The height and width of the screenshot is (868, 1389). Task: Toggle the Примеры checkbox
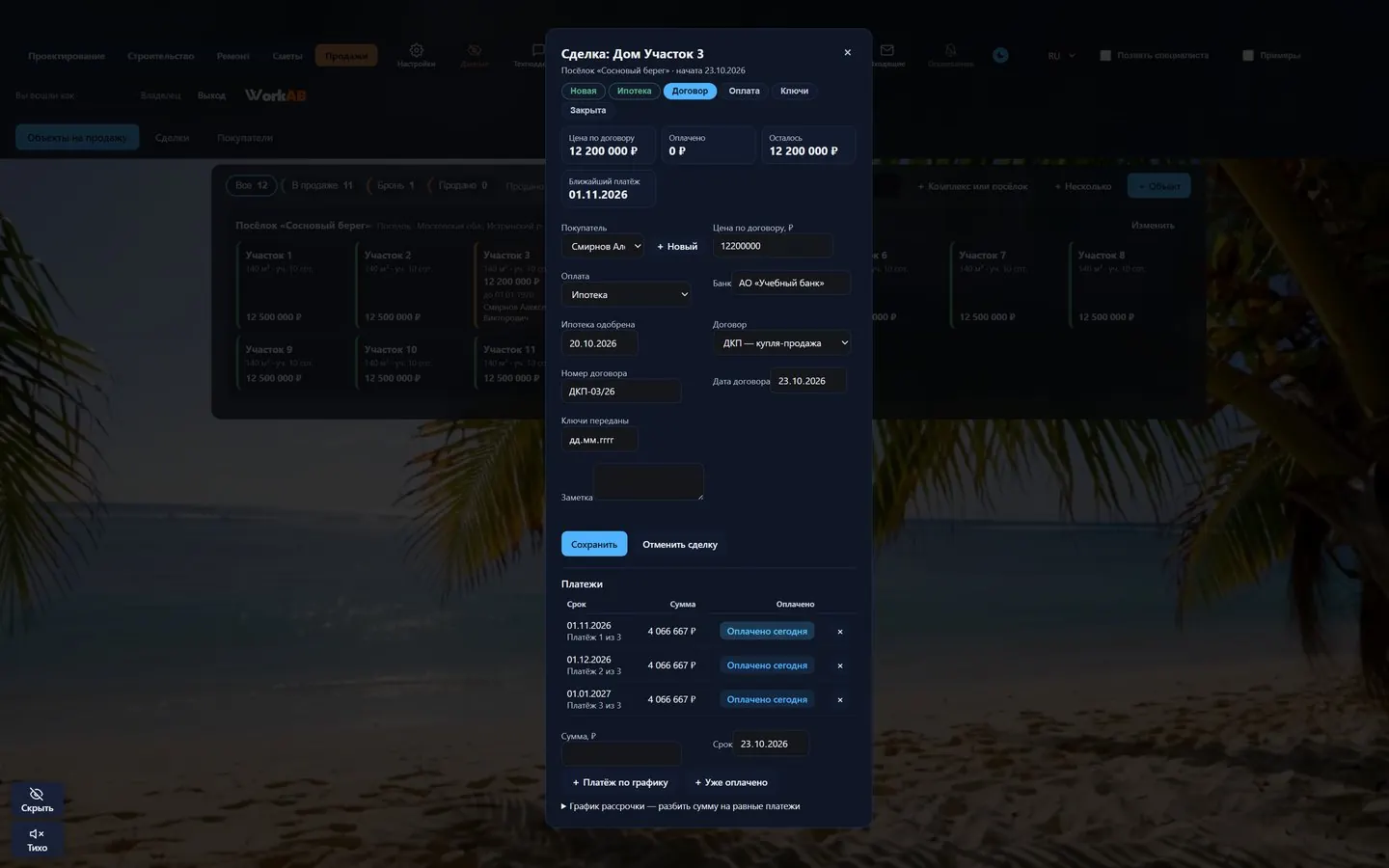[1248, 55]
